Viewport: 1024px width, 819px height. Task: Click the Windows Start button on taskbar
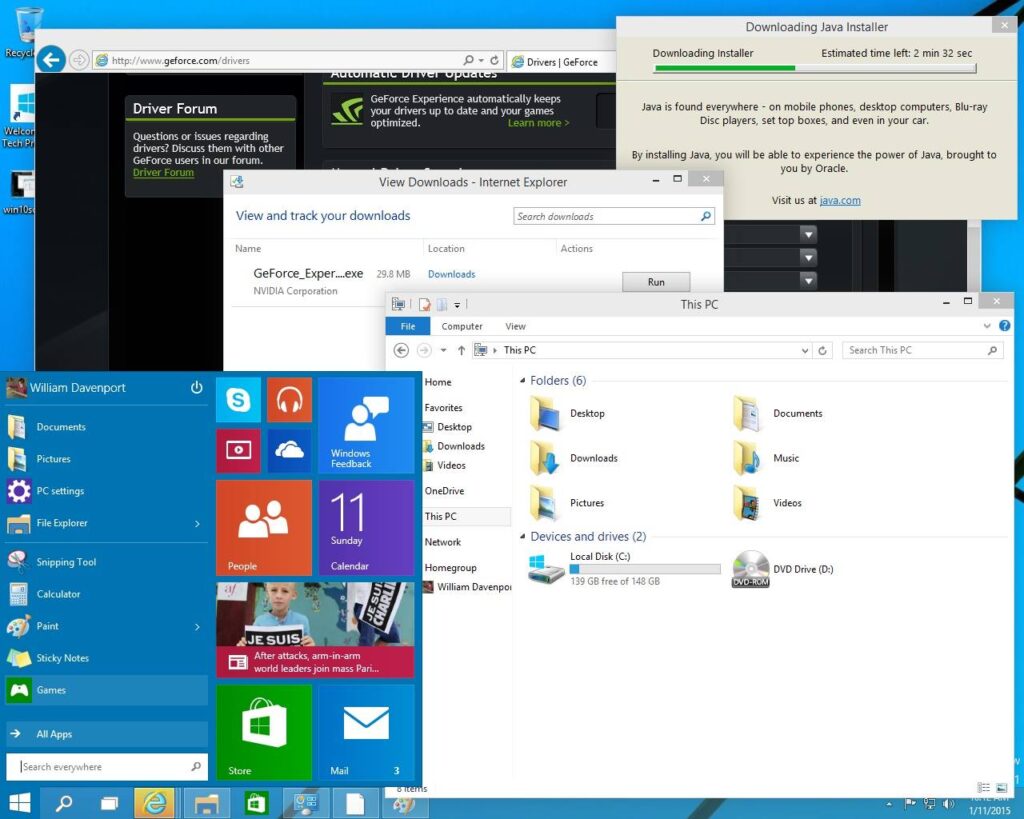pyautogui.click(x=20, y=803)
